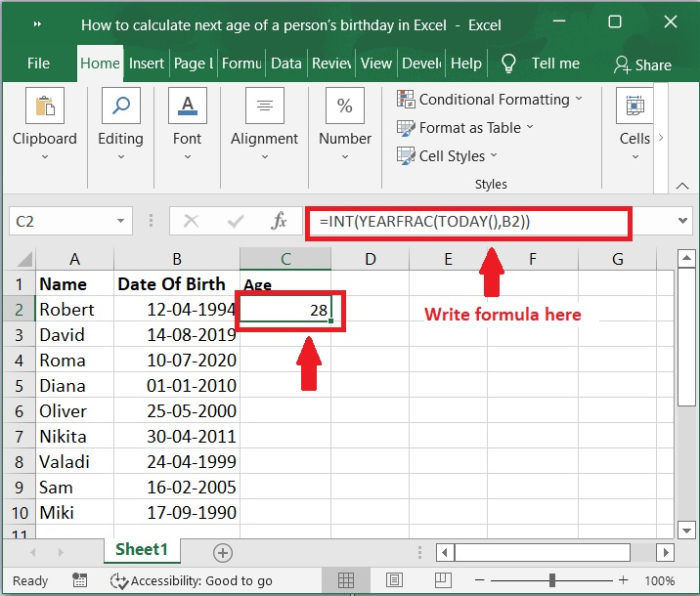
Task: Switch to Page Break Preview view
Action: pyautogui.click(x=443, y=580)
